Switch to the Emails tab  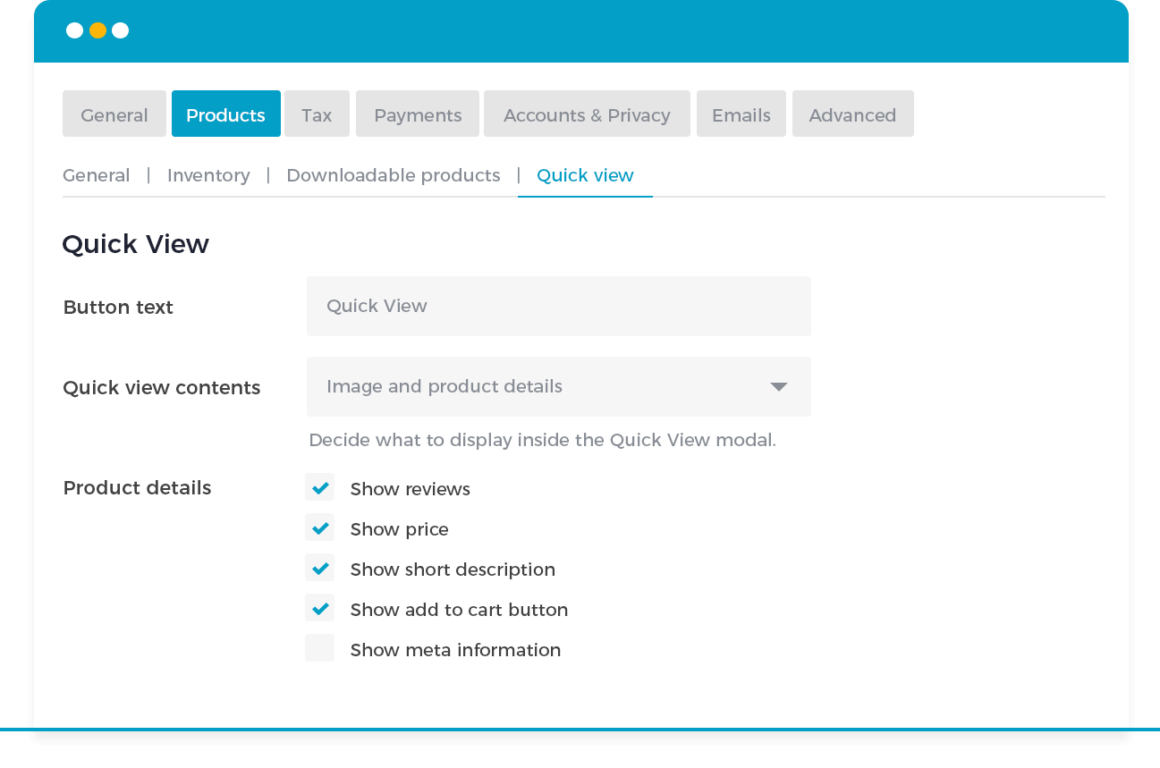740,114
